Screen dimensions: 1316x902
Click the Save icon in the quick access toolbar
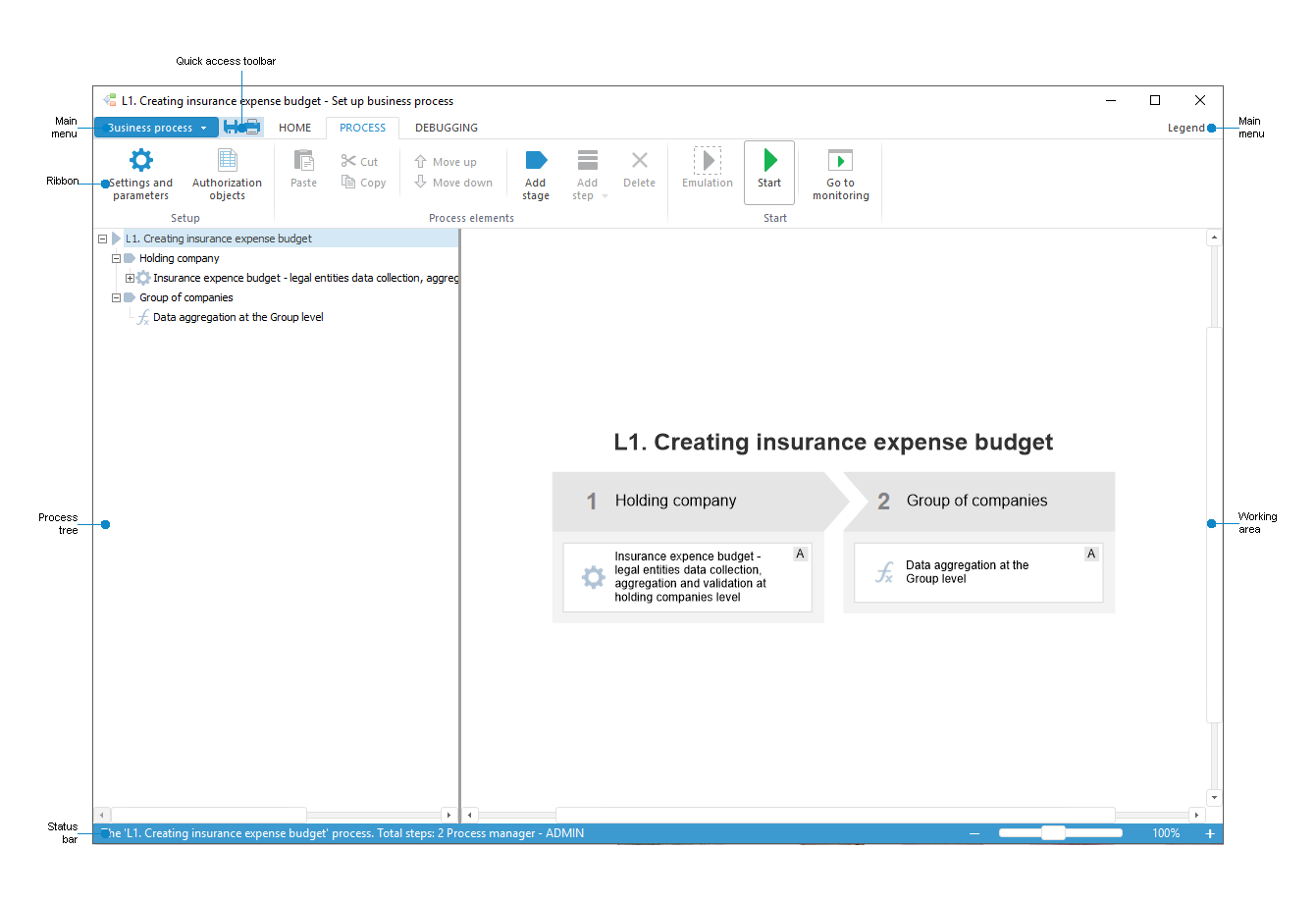click(232, 127)
